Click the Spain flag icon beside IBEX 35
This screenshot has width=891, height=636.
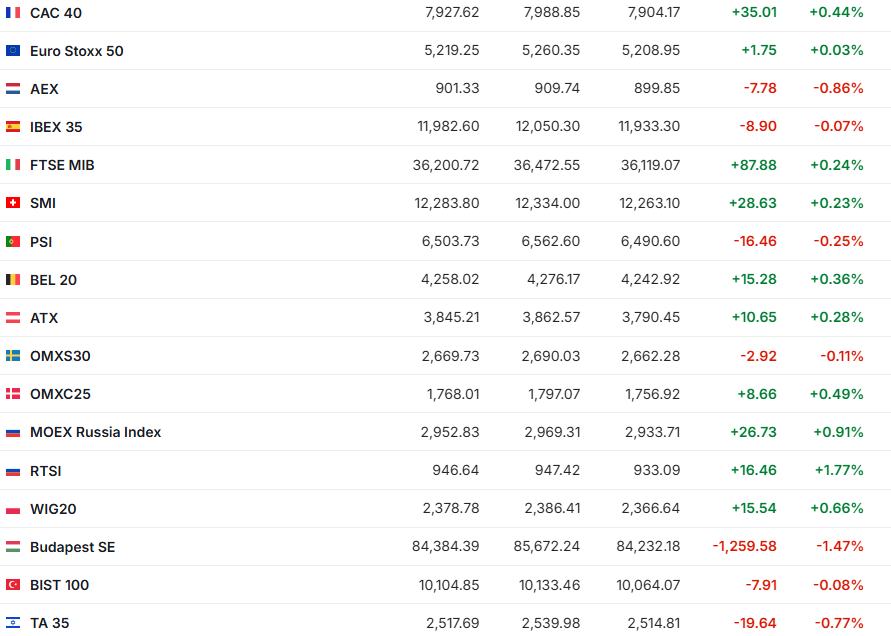tap(13, 127)
